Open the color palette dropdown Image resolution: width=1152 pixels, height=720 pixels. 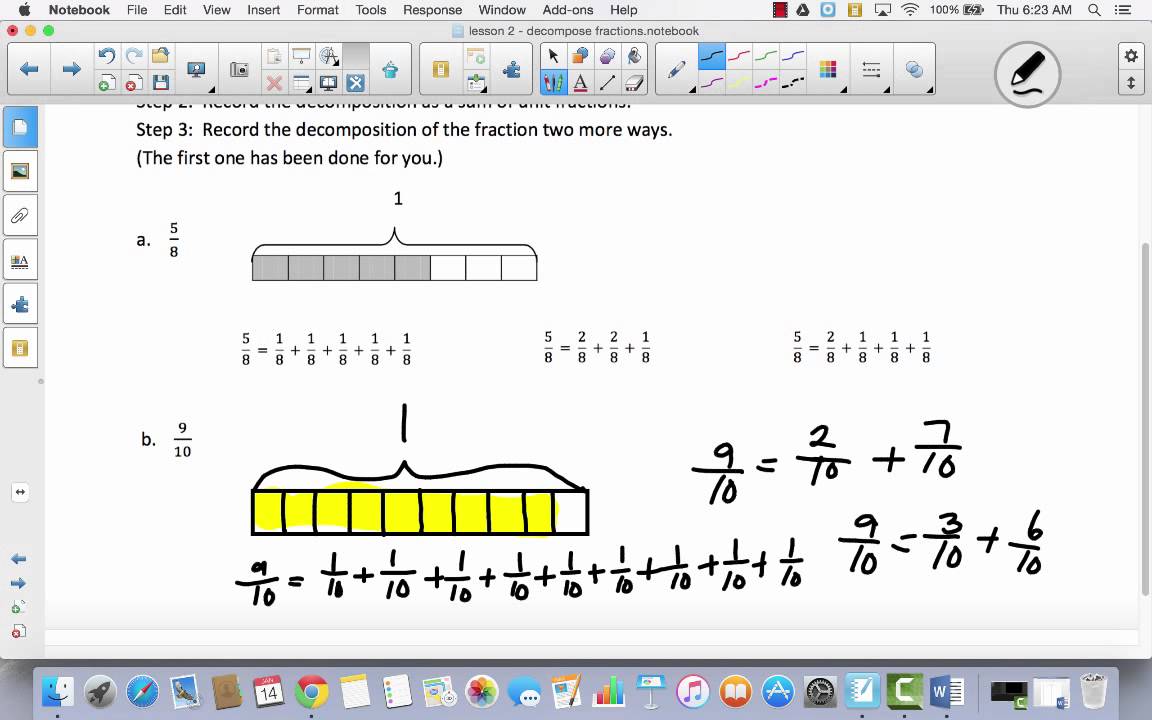[829, 71]
